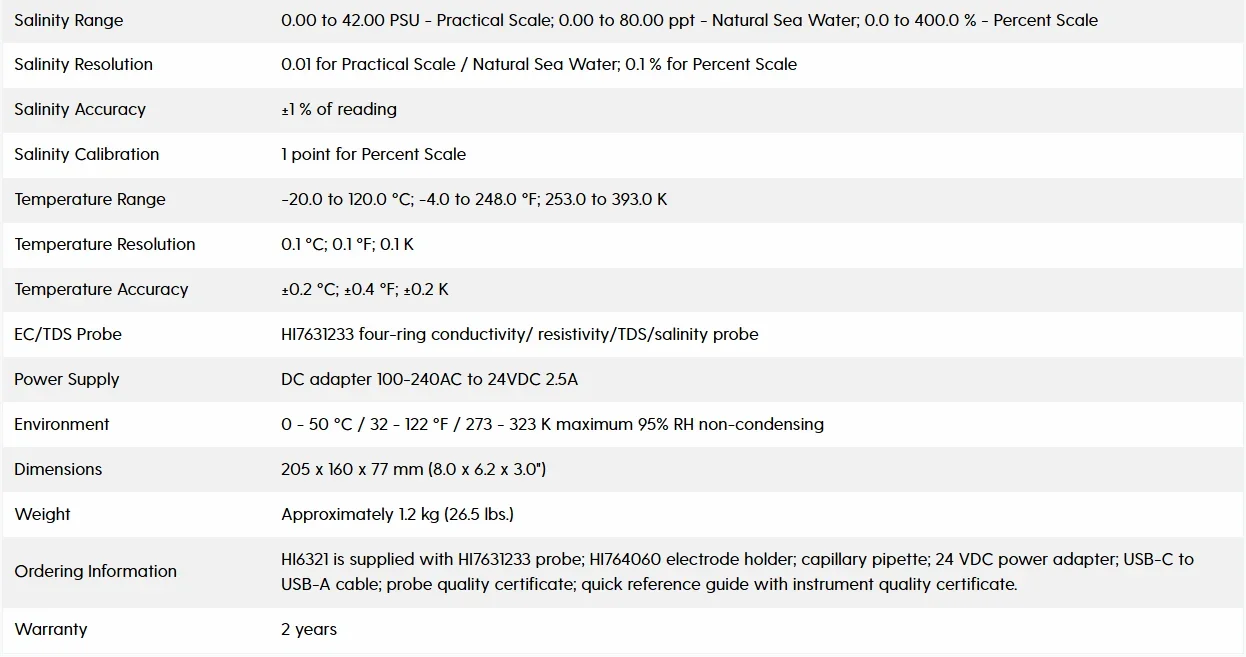Click the ±1 % of reading value

pos(339,109)
